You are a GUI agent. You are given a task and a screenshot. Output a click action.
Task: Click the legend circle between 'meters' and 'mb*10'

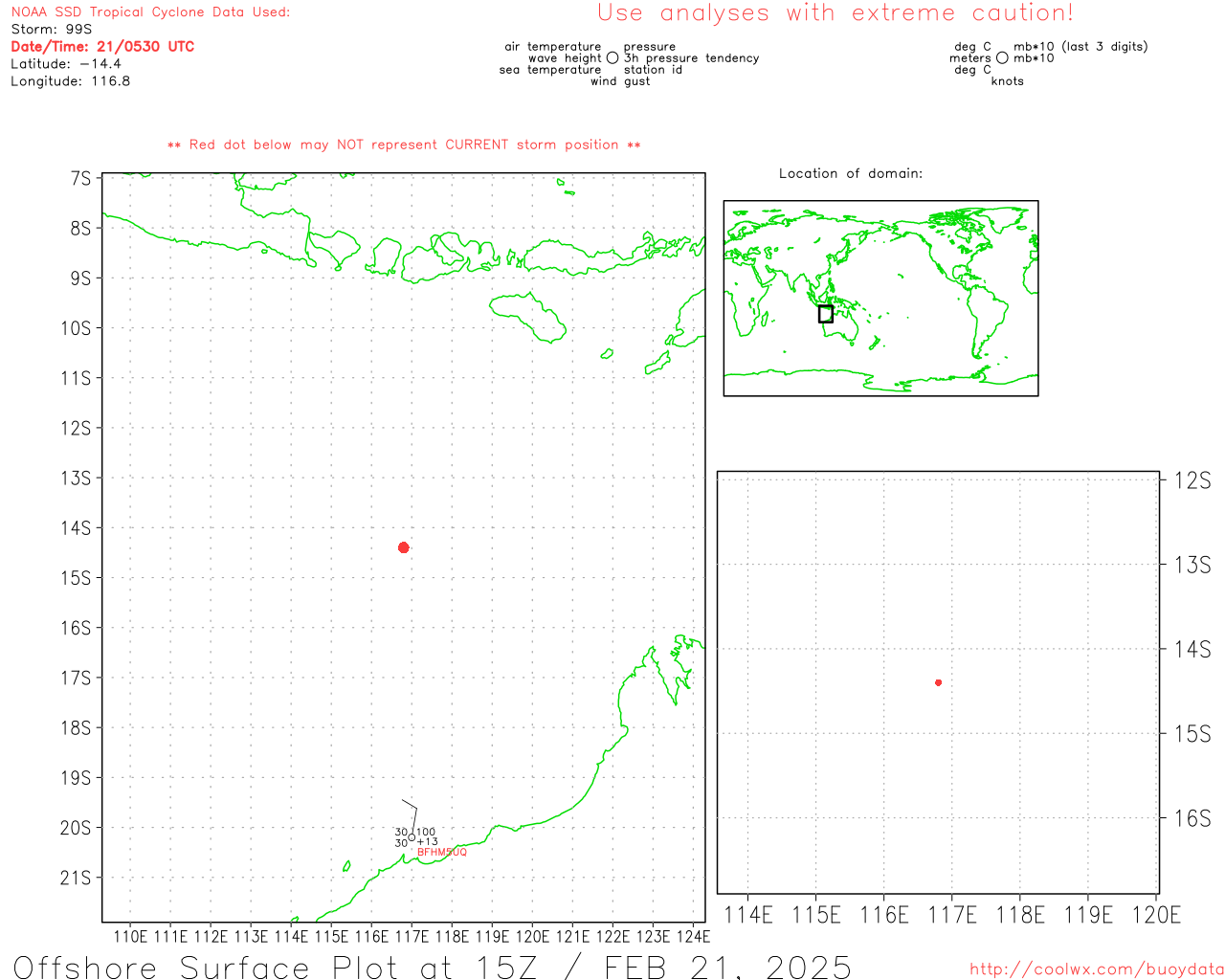[x=1002, y=57]
